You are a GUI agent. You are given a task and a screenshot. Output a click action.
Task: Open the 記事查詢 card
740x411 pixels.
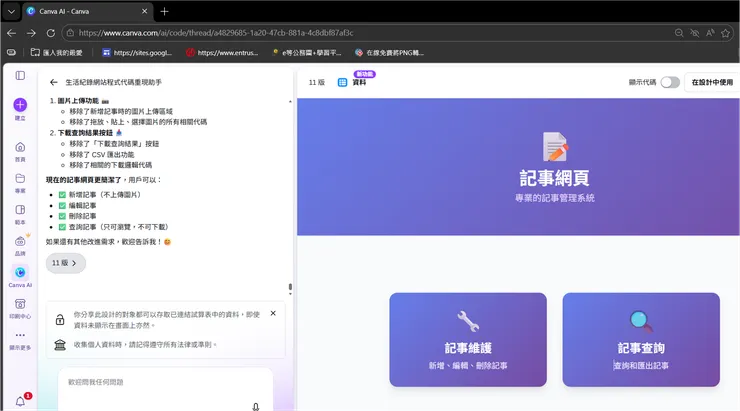click(x=641, y=340)
